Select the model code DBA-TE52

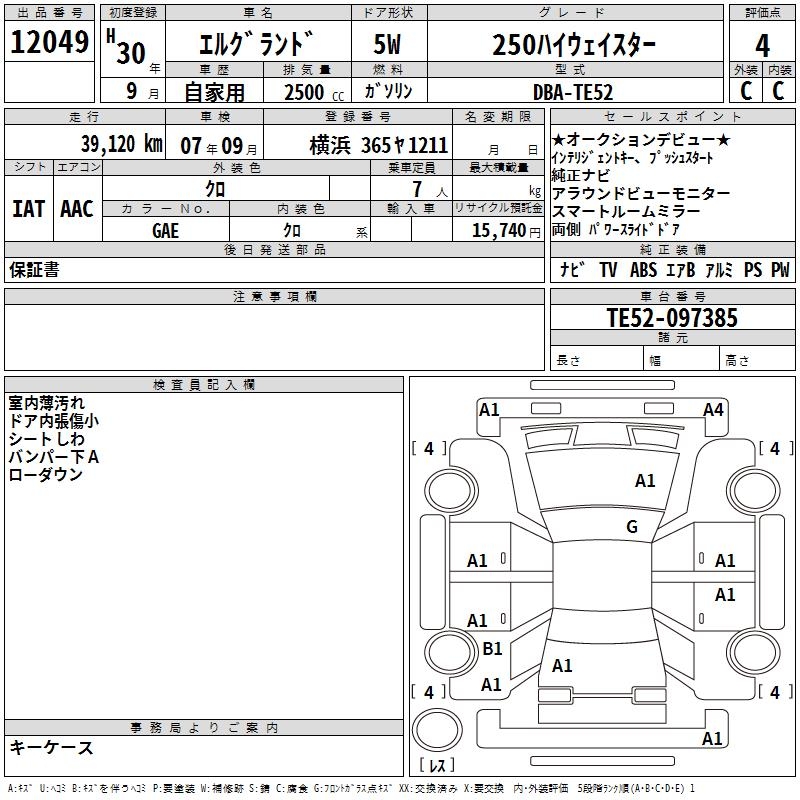point(573,92)
